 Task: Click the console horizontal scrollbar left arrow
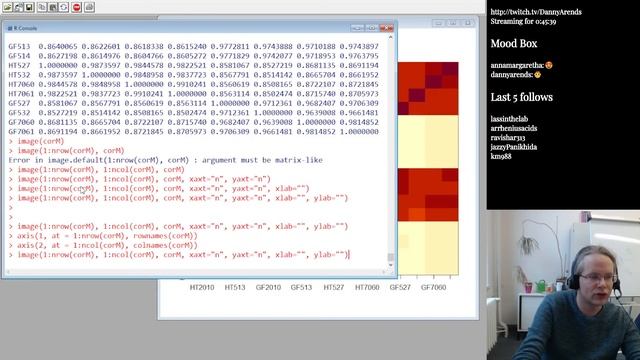[8, 272]
